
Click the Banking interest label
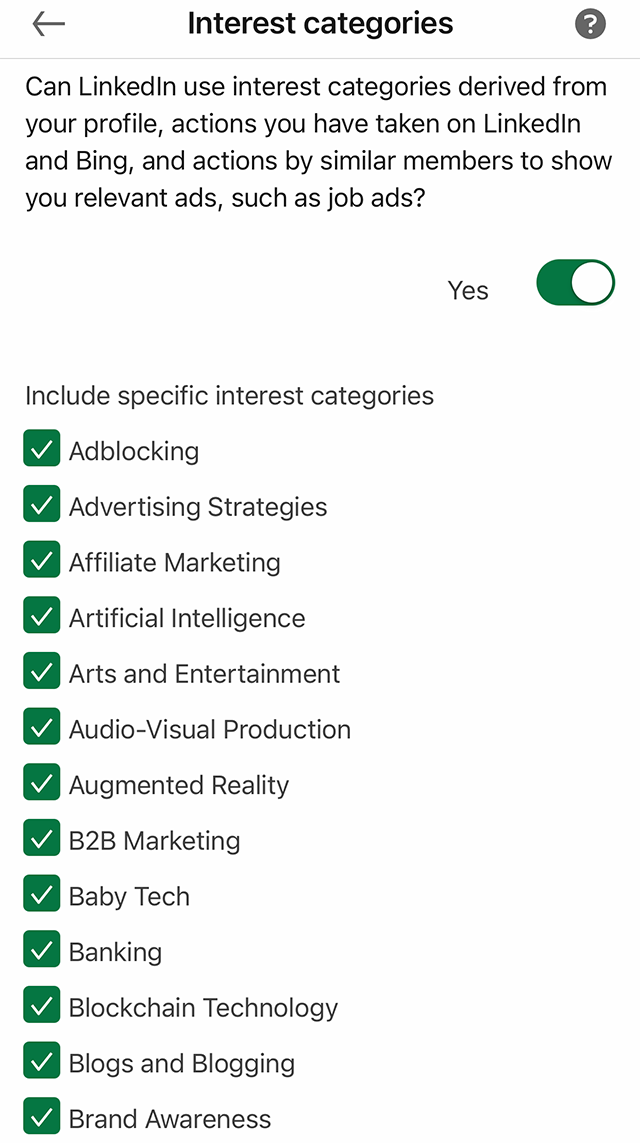[115, 952]
